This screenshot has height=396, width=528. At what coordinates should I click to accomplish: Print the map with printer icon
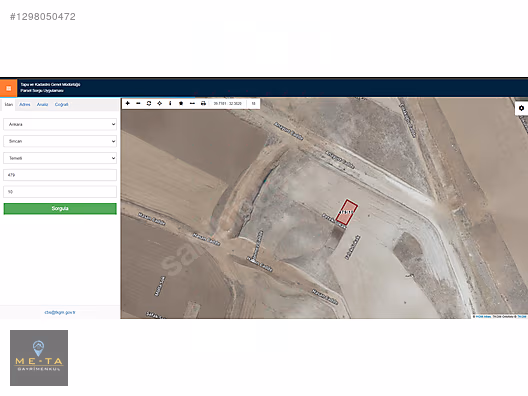click(x=203, y=103)
